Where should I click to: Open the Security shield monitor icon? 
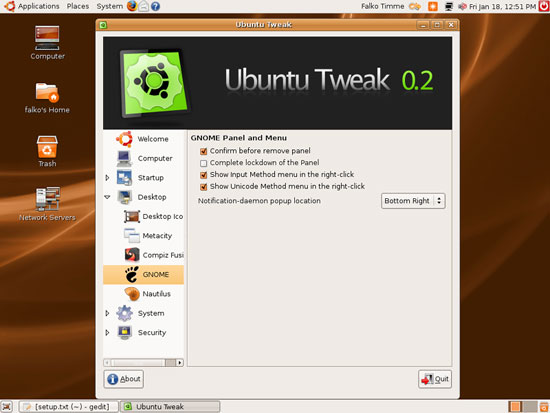pos(125,332)
